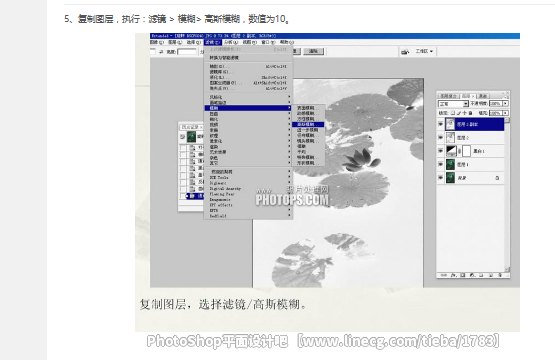Hide the 黑白 1 adjustment layer via eye icon
The height and width of the screenshot is (360, 555).
click(x=440, y=151)
